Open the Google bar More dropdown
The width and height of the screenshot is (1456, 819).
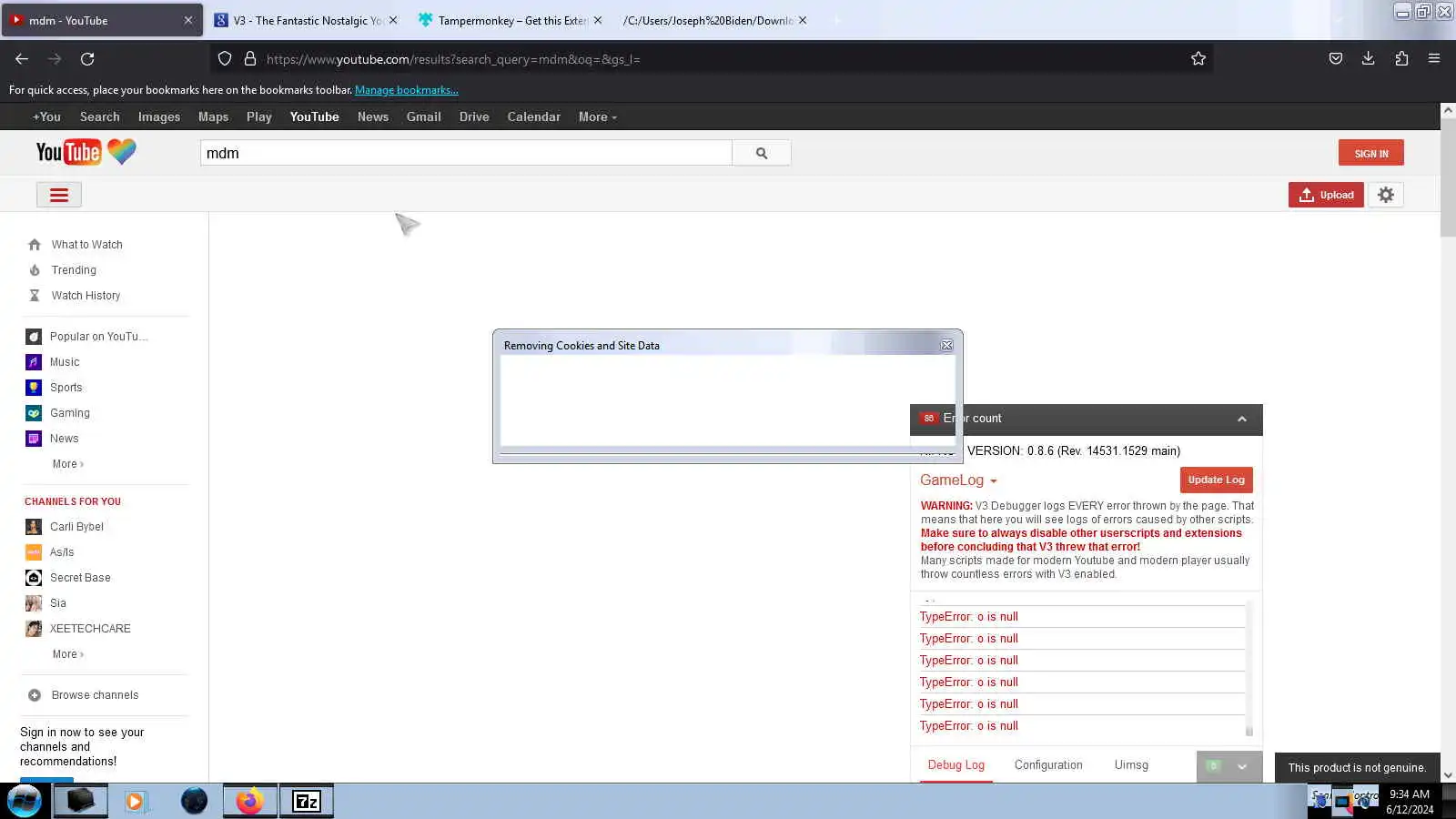(x=597, y=116)
